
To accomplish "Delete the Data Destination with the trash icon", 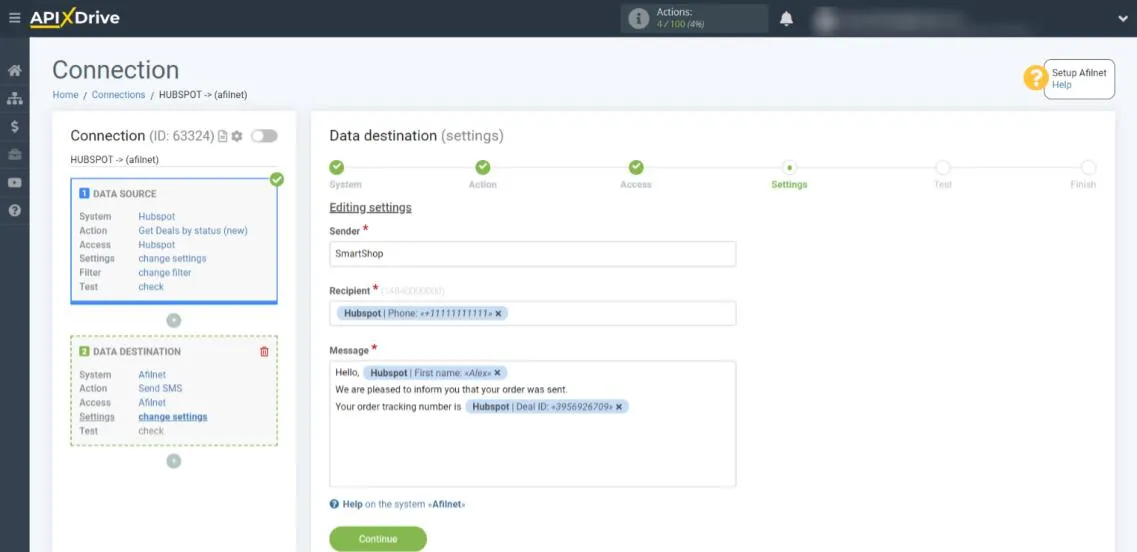I will point(264,352).
